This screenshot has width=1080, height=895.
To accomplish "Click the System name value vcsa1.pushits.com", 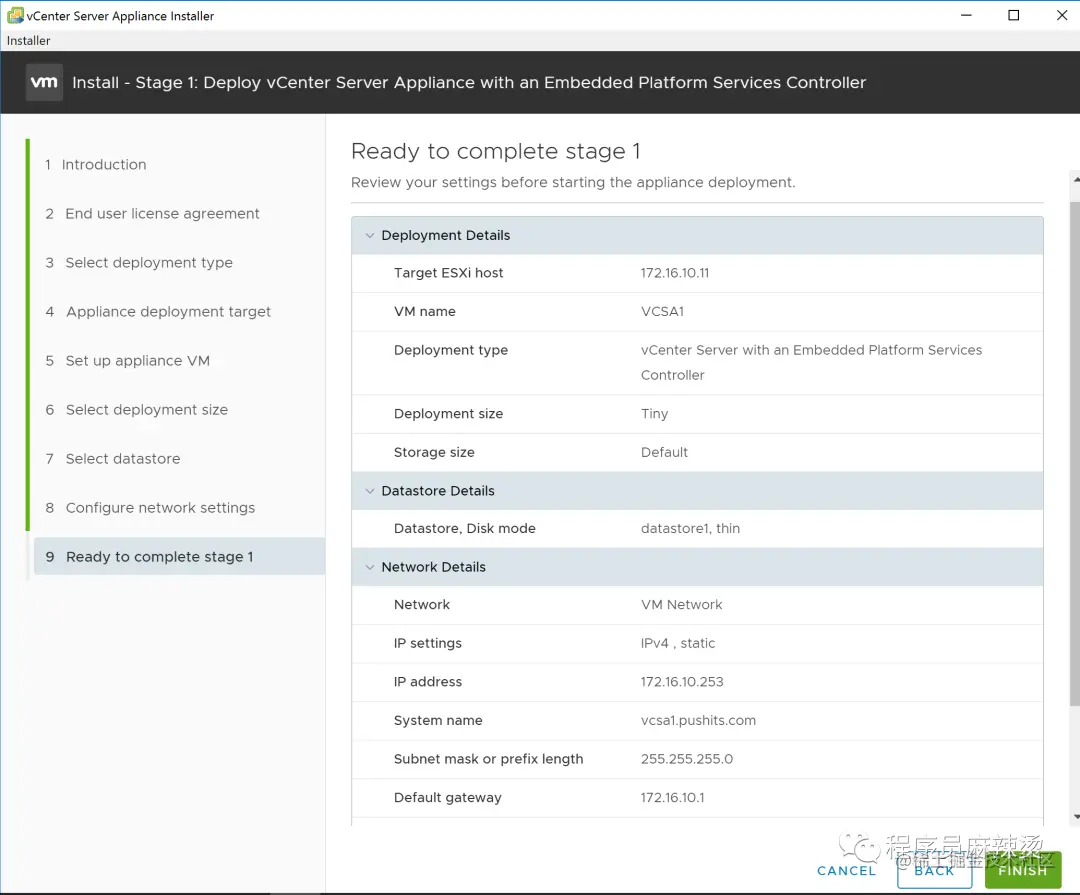I will coord(698,720).
